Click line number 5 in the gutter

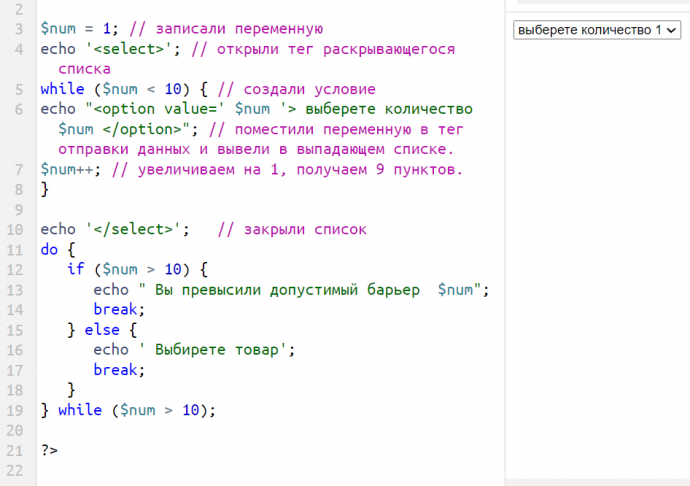19,89
